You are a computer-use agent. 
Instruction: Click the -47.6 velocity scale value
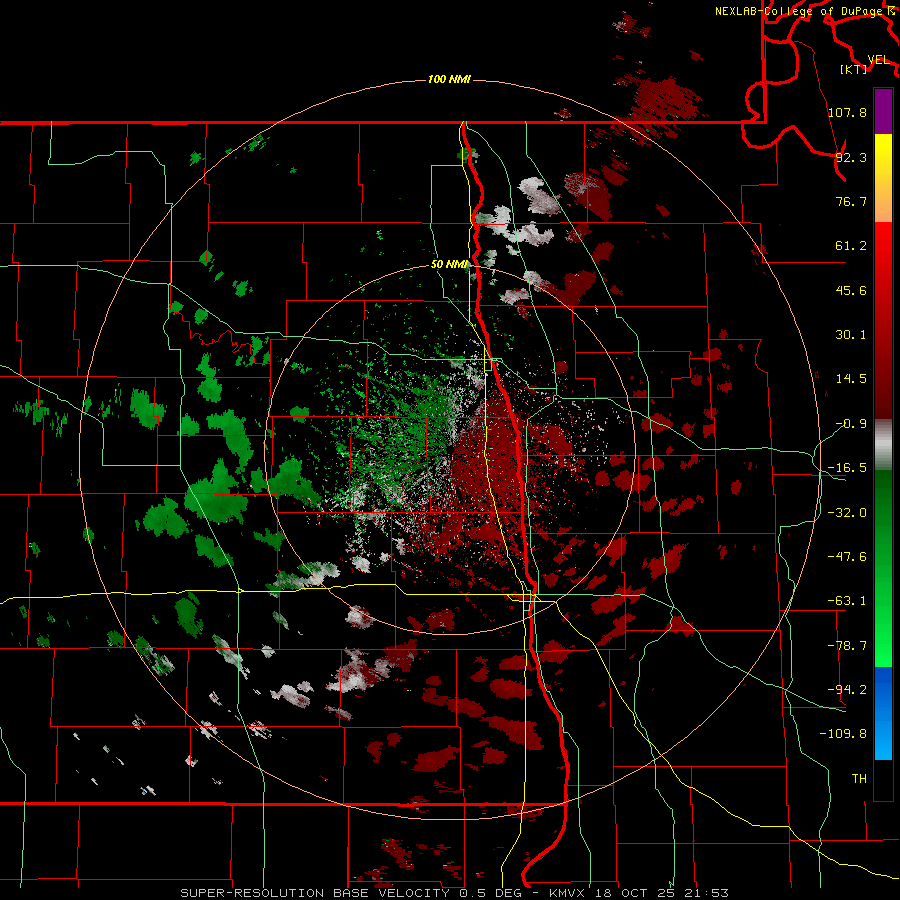point(847,557)
